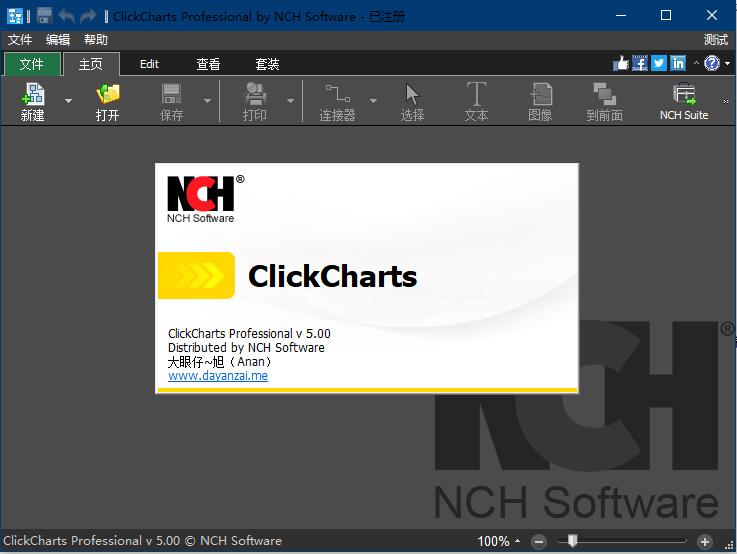737x554 pixels.
Task: Switch to the 主页 tab
Action: pyautogui.click(x=91, y=64)
